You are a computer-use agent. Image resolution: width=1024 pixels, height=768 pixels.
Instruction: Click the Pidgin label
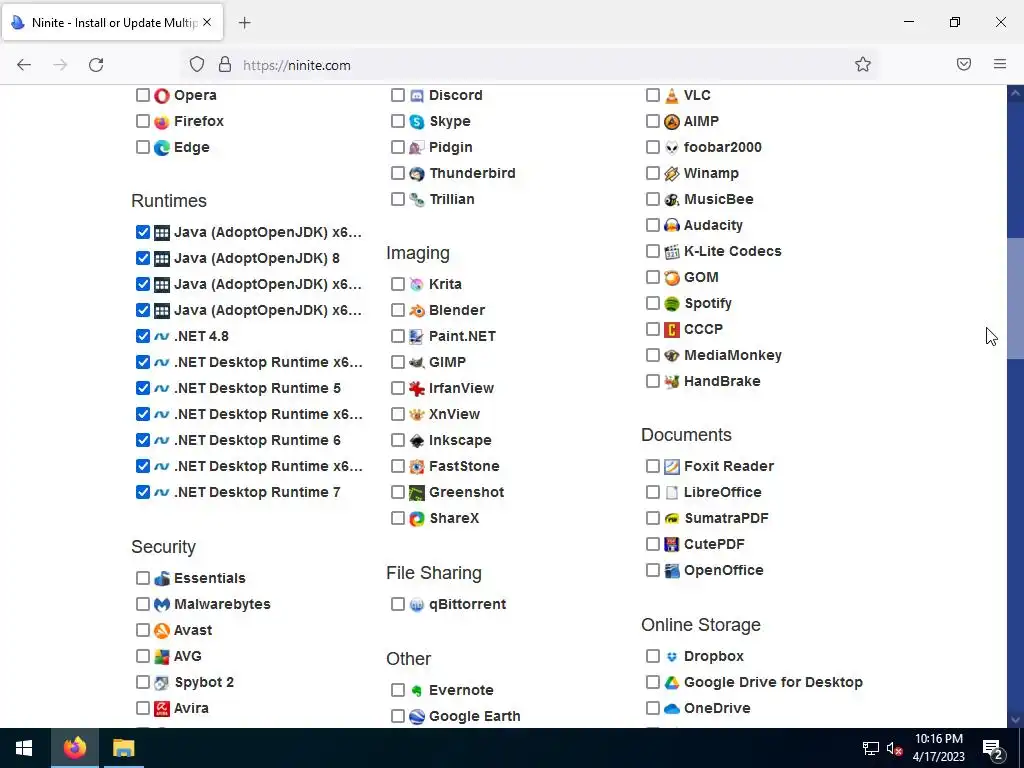pyautogui.click(x=450, y=147)
